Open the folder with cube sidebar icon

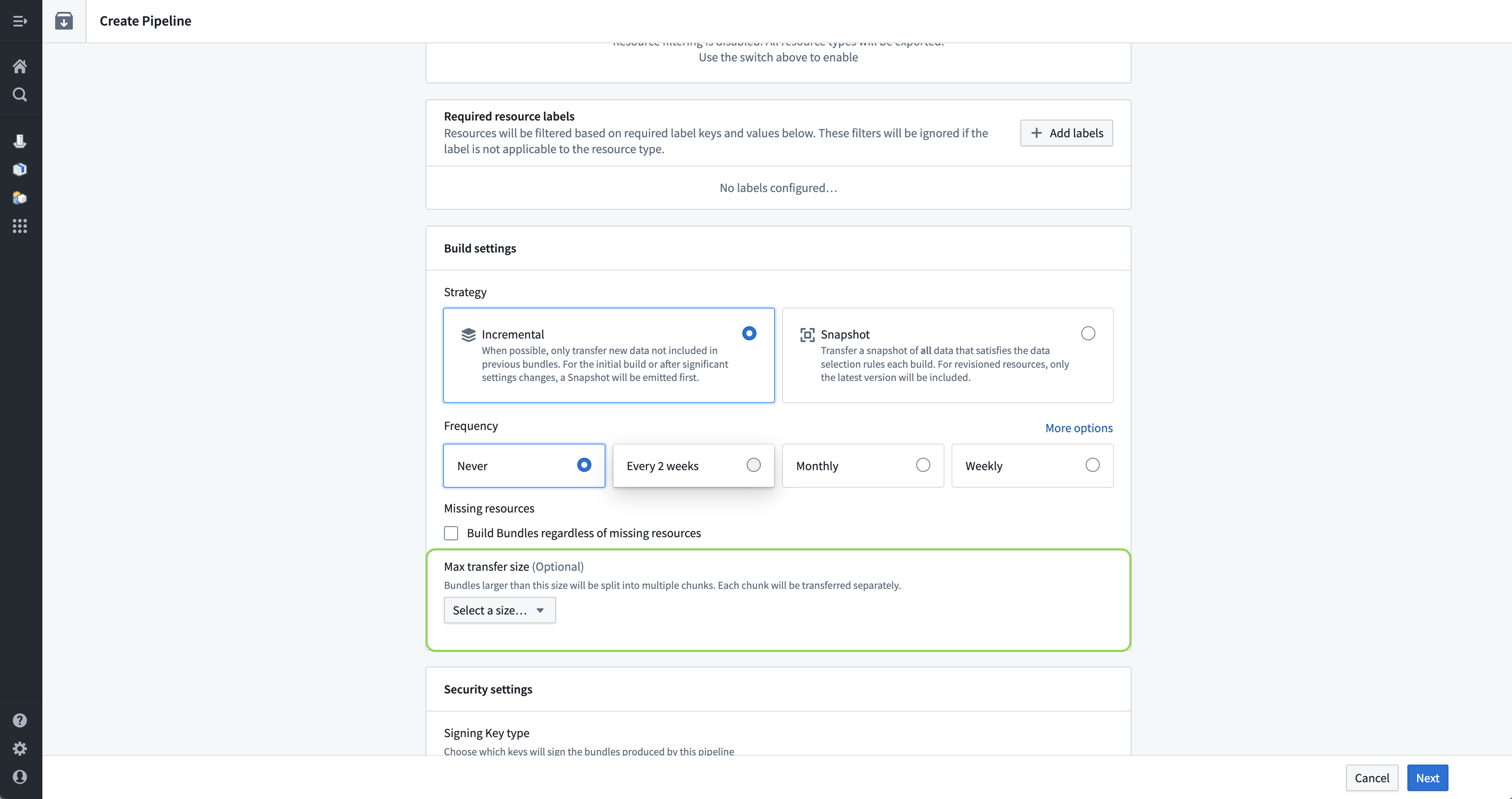20,198
